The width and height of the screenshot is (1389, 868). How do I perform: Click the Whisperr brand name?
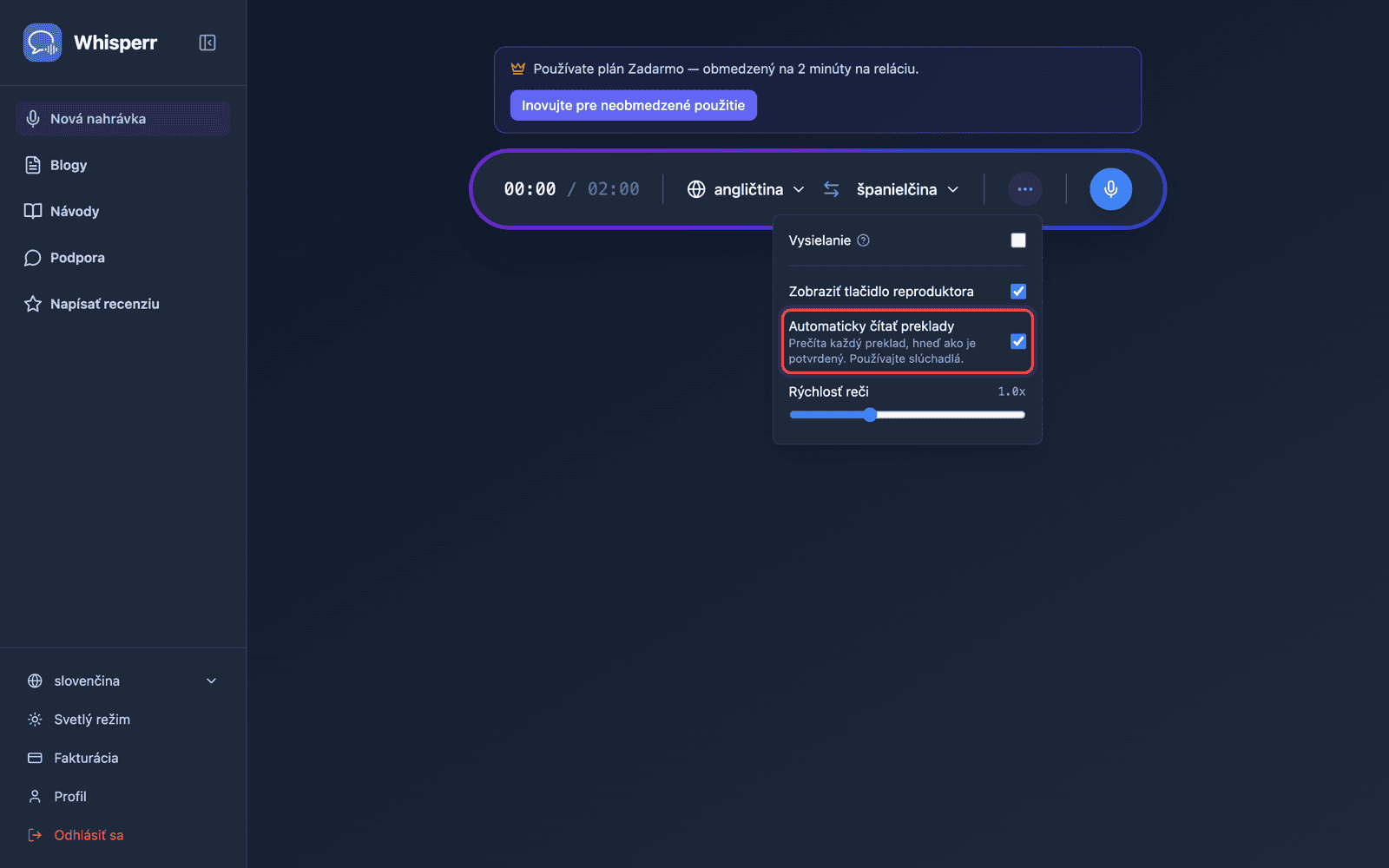[x=115, y=43]
